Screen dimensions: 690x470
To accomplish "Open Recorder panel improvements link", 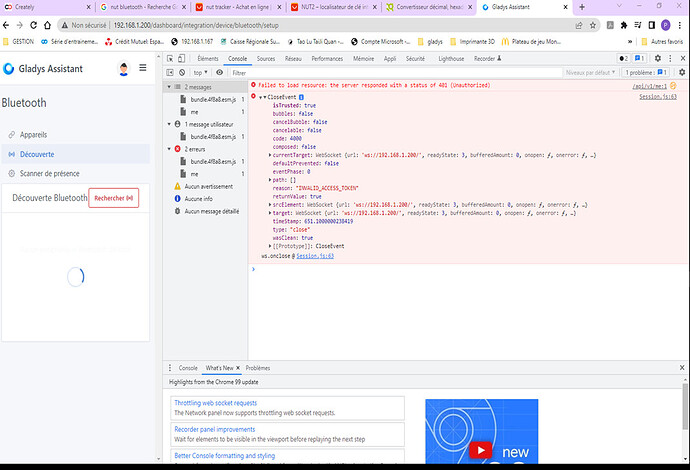I will click(x=215, y=429).
